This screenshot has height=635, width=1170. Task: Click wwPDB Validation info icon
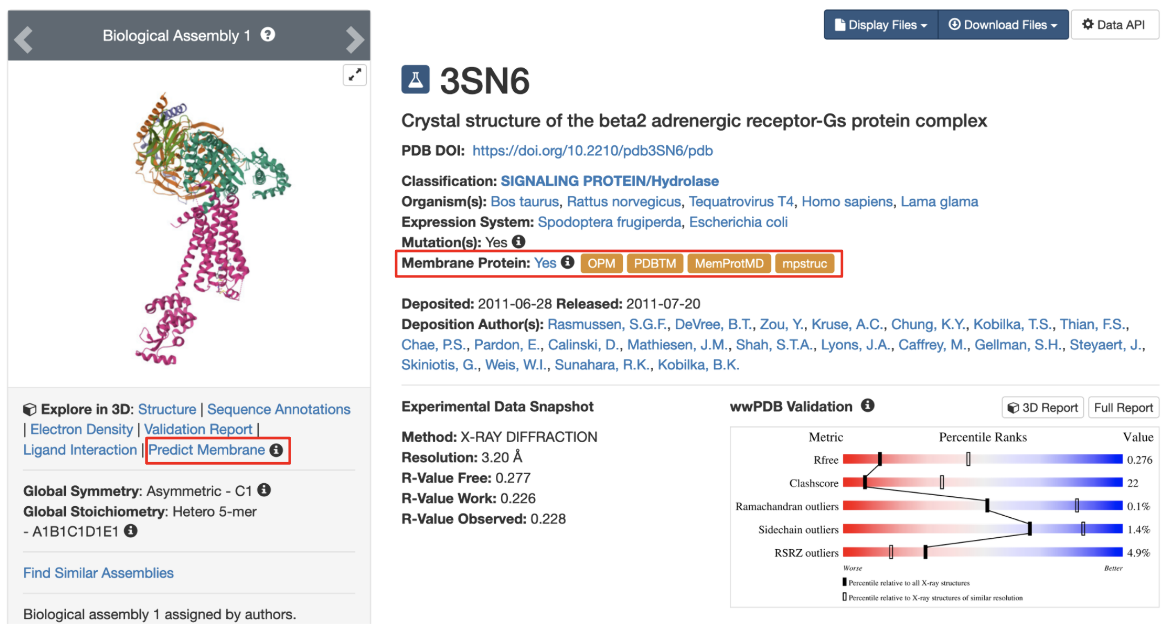pyautogui.click(x=868, y=406)
